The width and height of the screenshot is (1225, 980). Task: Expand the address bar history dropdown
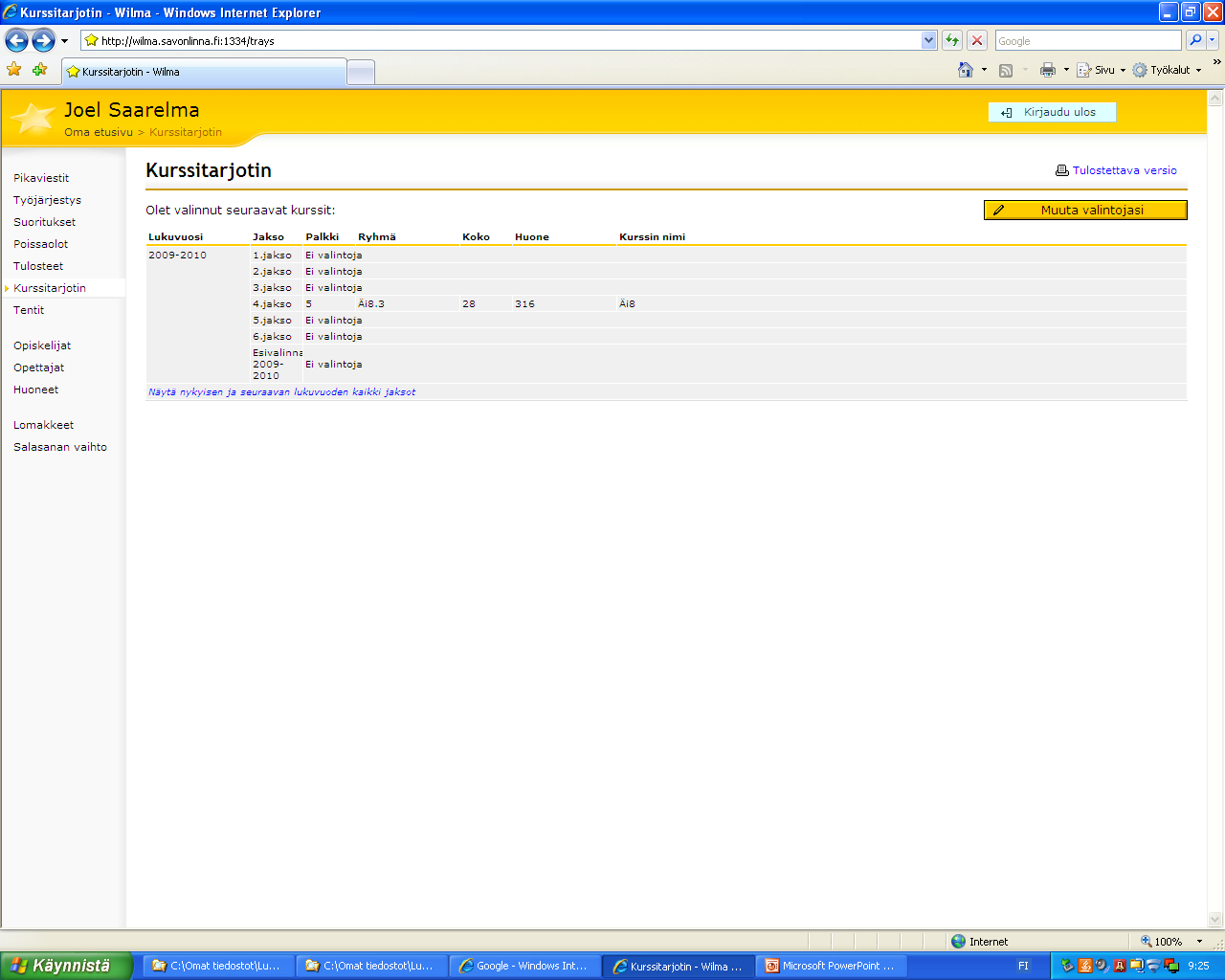click(x=928, y=40)
